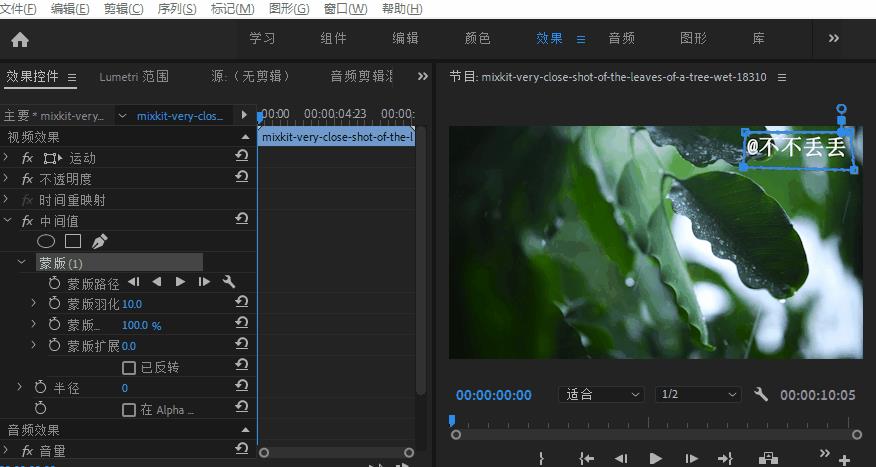This screenshot has width=876, height=467.
Task: Step back one frame in monitor
Action: click(x=621, y=459)
